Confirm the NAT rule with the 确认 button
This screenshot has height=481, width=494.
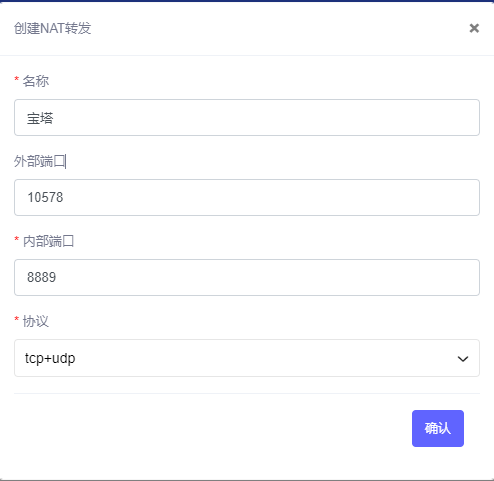(x=438, y=428)
